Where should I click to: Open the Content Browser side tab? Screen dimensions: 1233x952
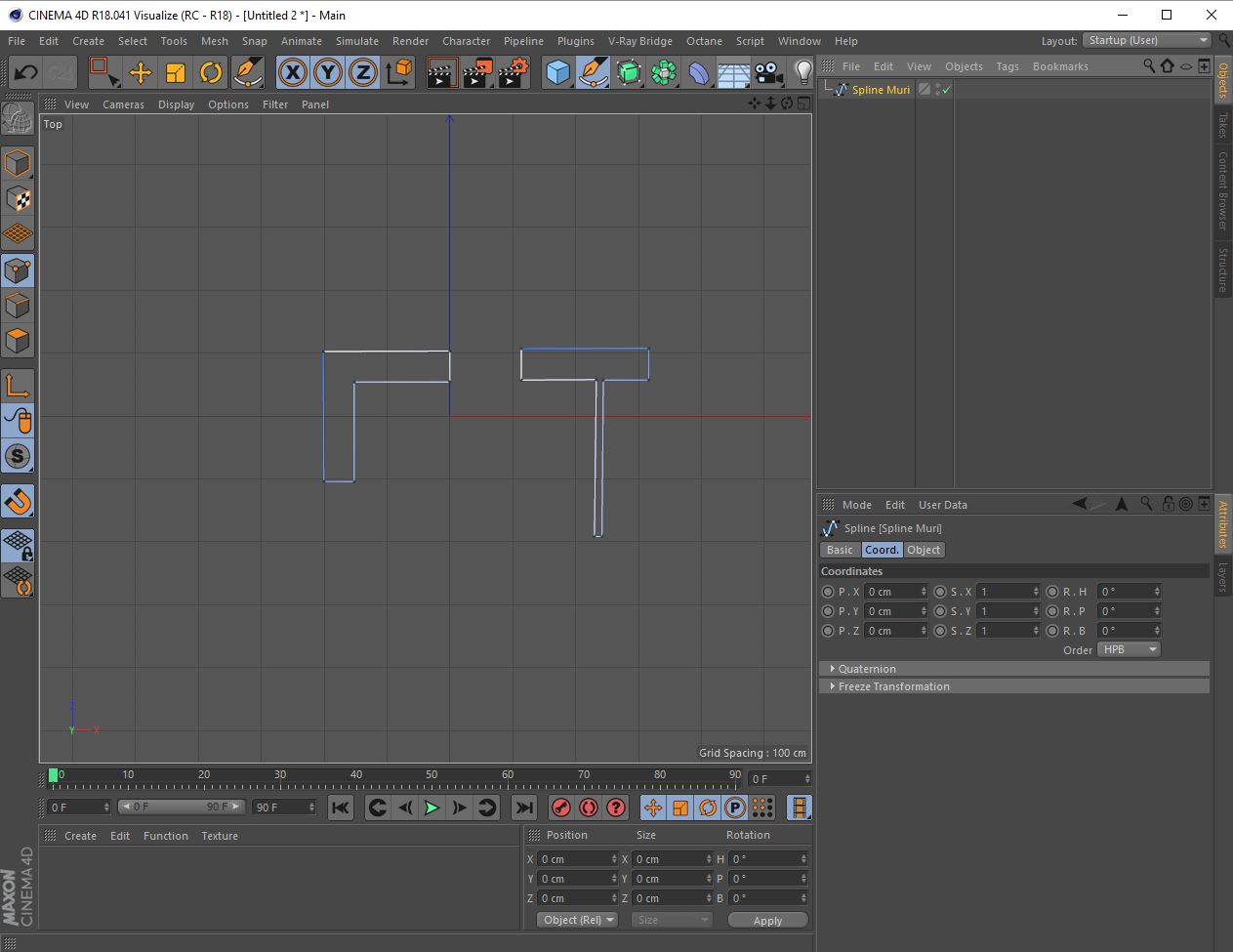click(1222, 190)
